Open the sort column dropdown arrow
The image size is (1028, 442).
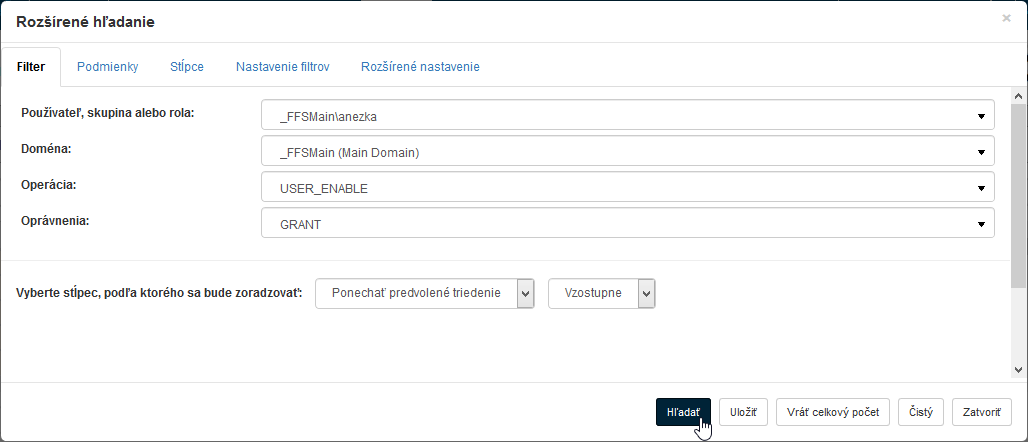point(526,293)
